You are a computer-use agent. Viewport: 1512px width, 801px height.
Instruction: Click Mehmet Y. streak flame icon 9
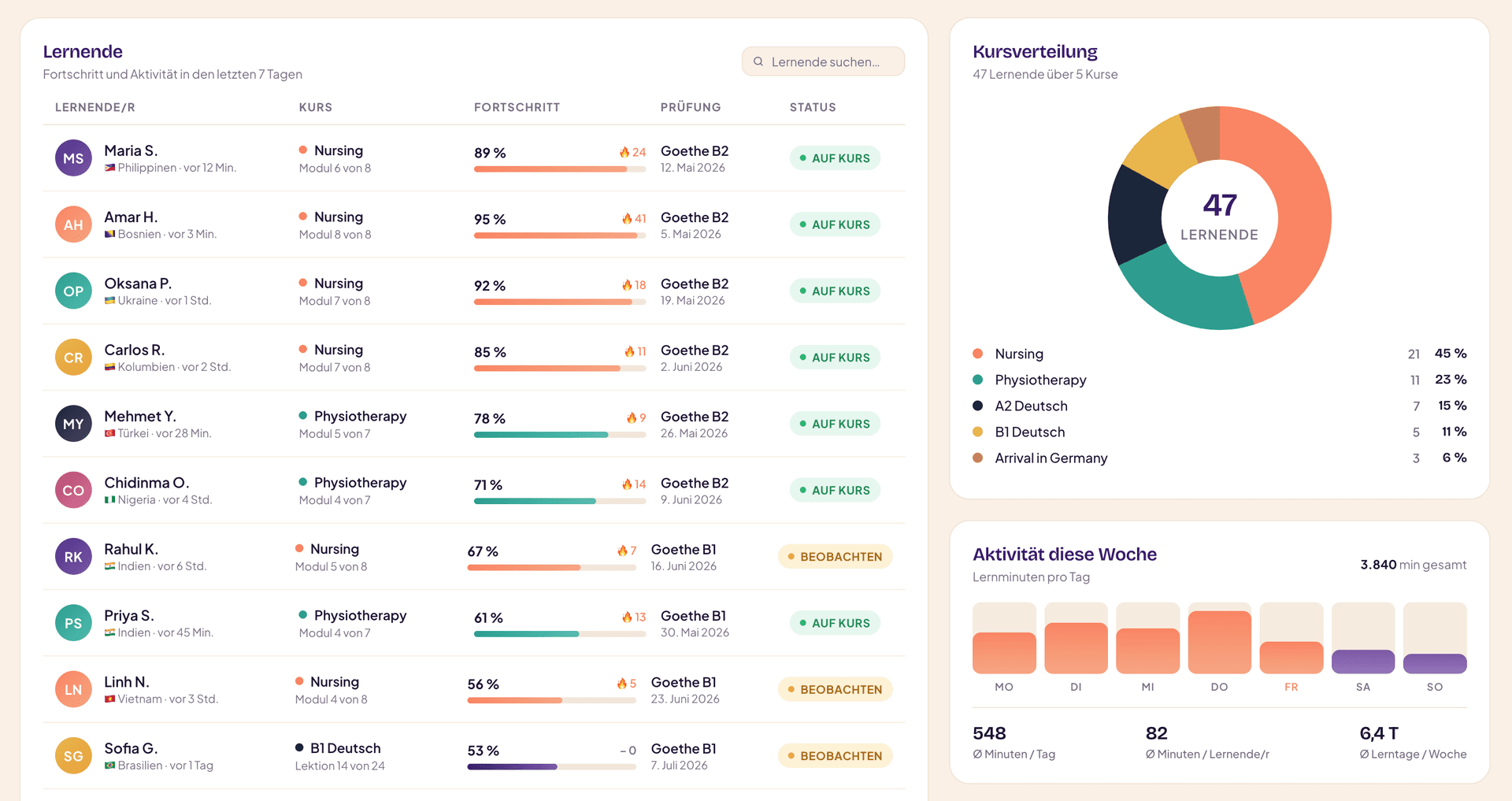coord(632,417)
